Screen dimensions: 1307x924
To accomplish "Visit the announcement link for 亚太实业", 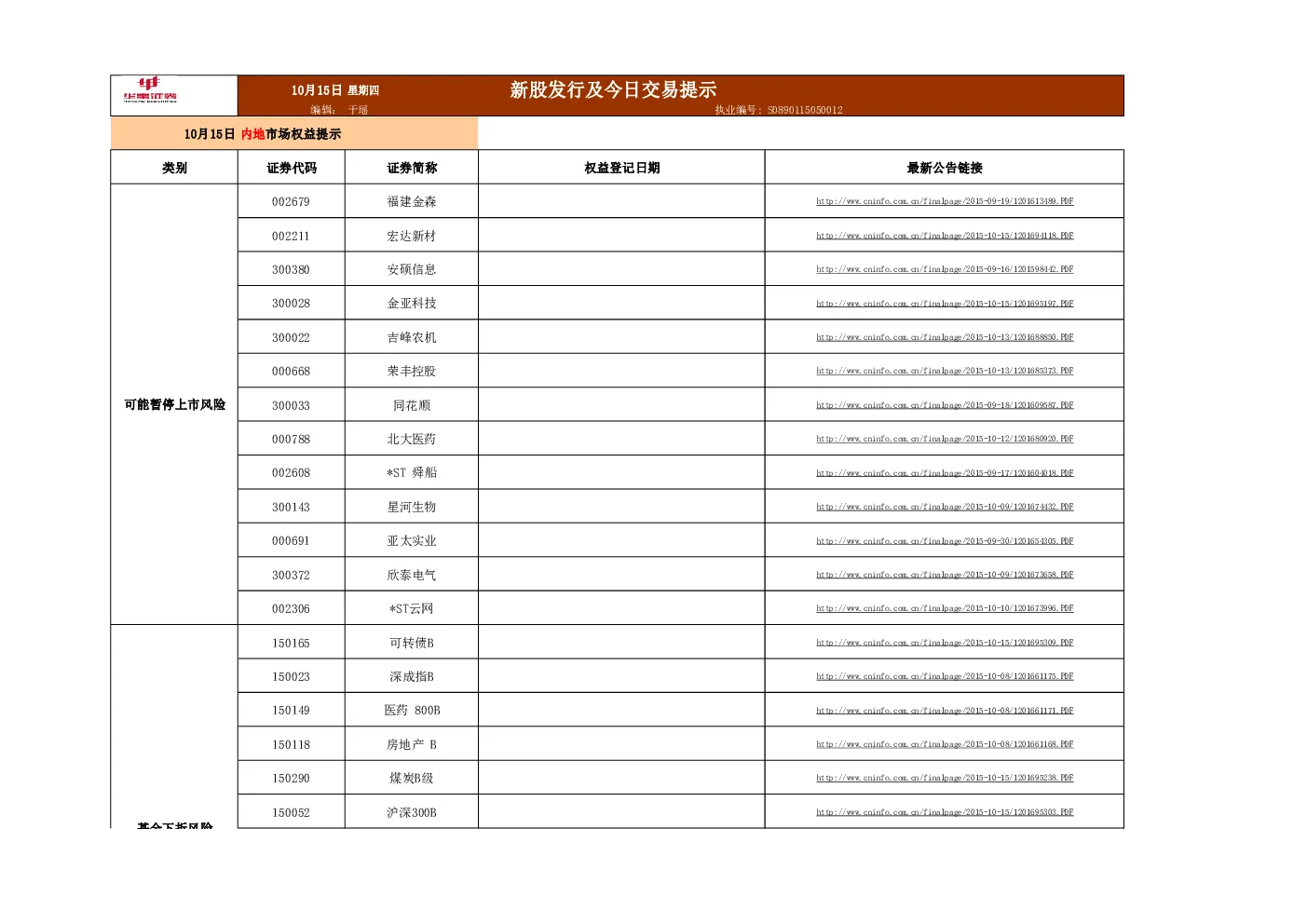I will coord(945,541).
